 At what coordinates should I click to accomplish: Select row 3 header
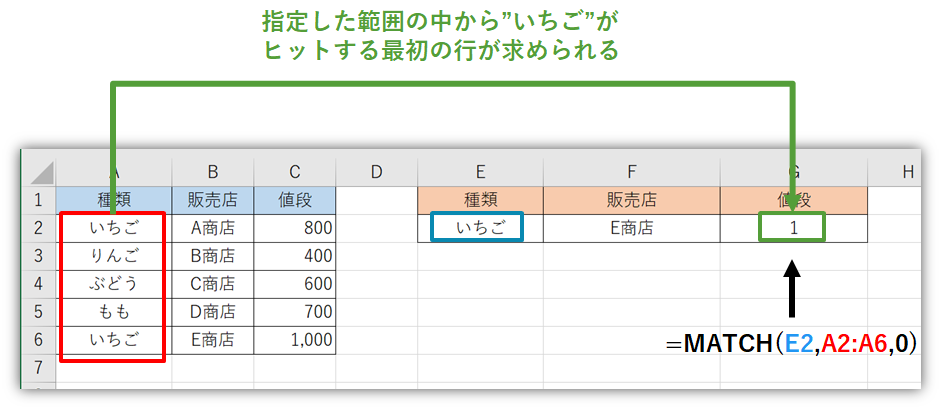click(x=39, y=256)
